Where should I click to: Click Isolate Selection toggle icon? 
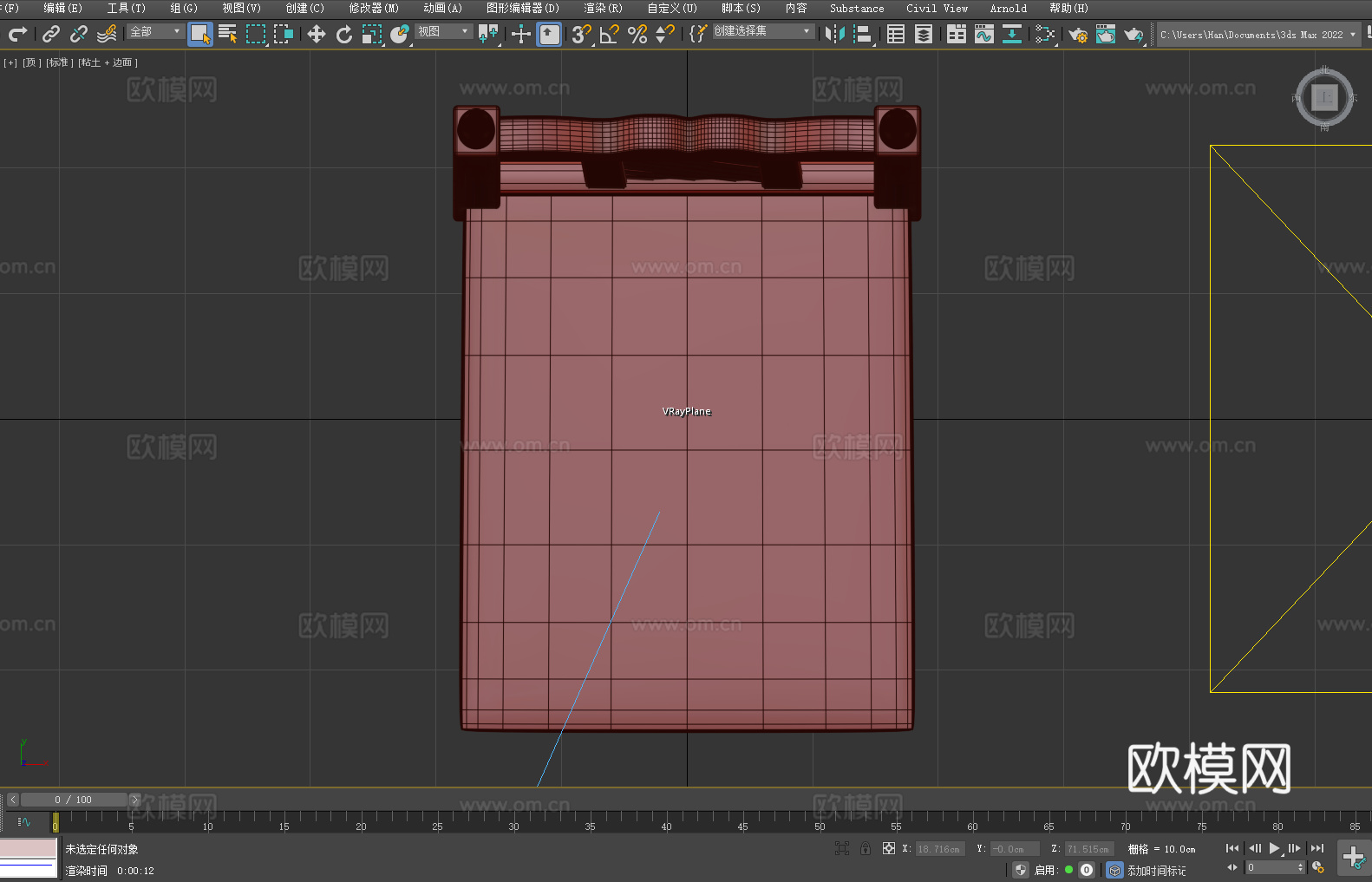point(842,848)
